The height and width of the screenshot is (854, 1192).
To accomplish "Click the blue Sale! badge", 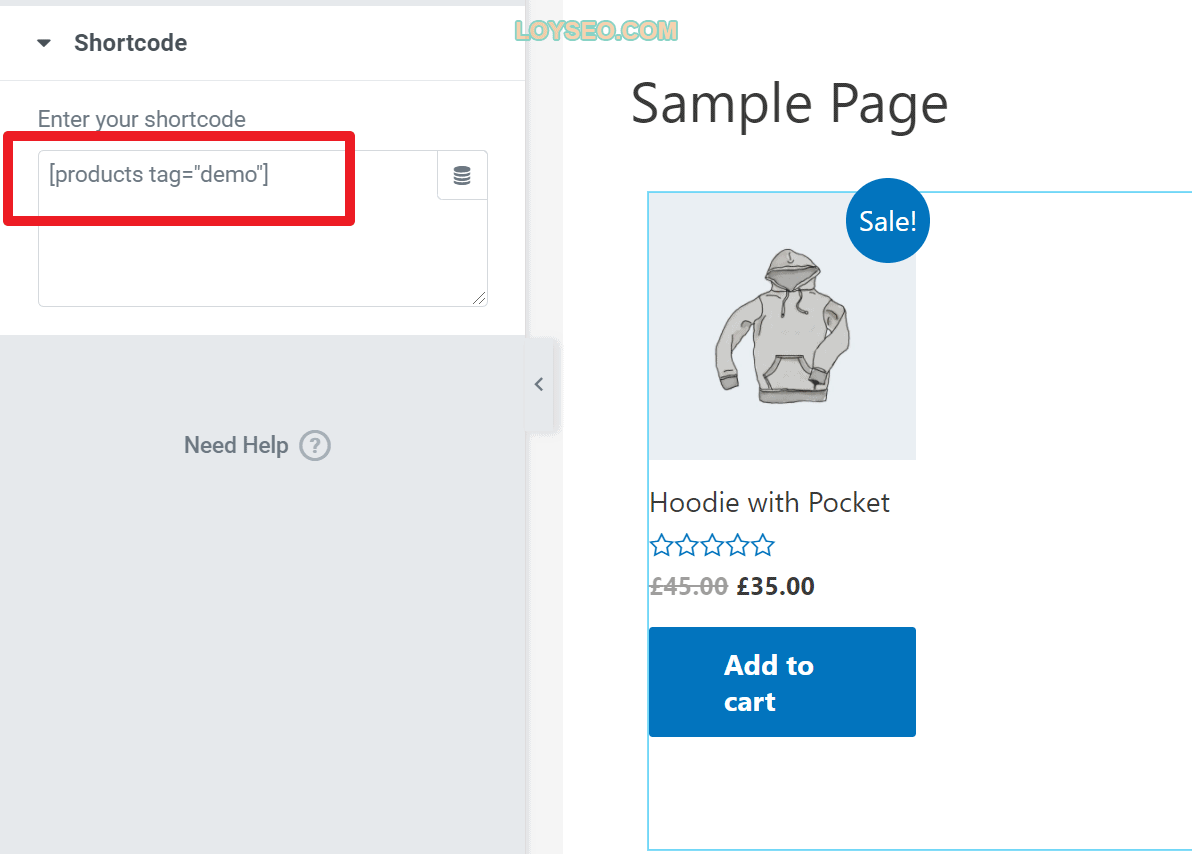I will click(x=887, y=221).
